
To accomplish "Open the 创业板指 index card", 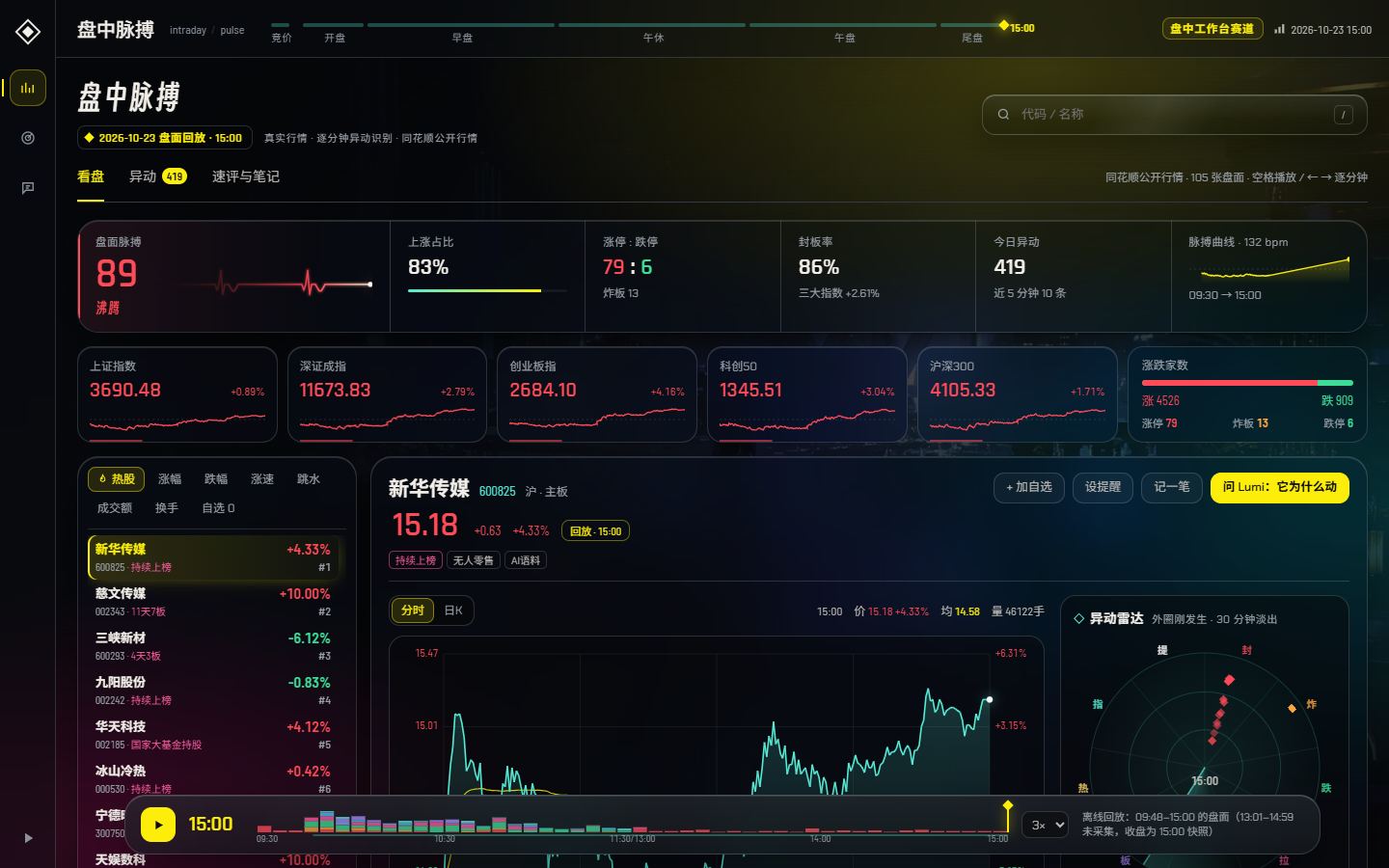I will (x=597, y=394).
